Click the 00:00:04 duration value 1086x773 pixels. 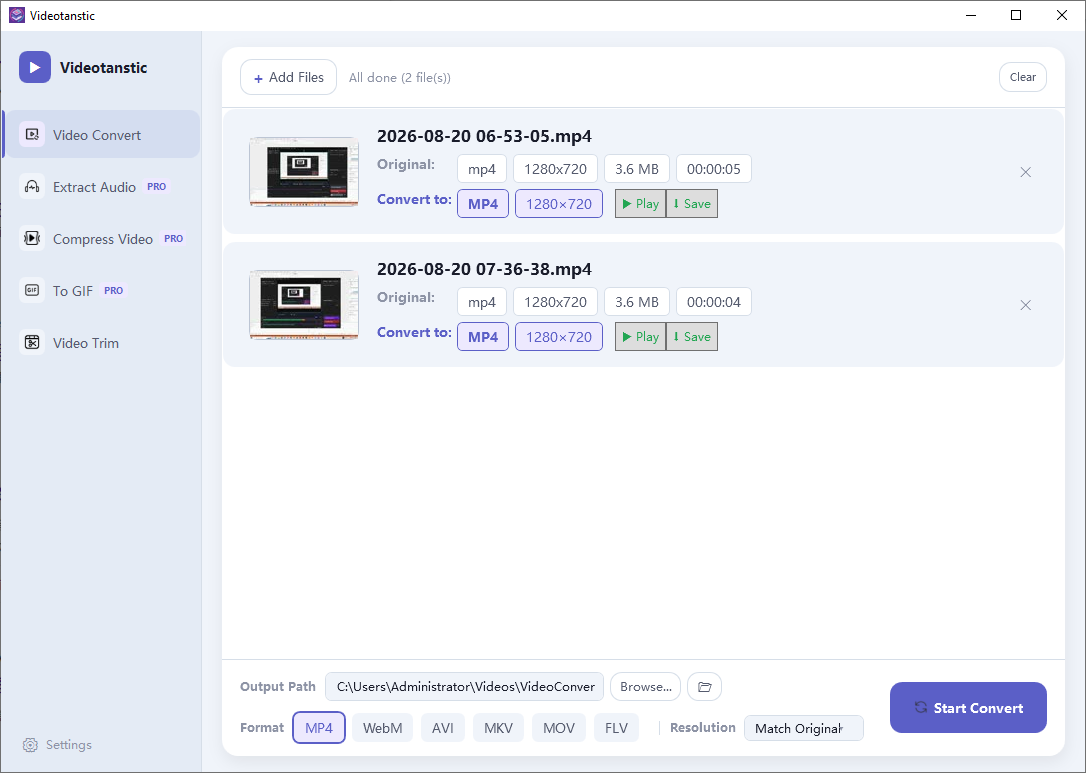(713, 301)
